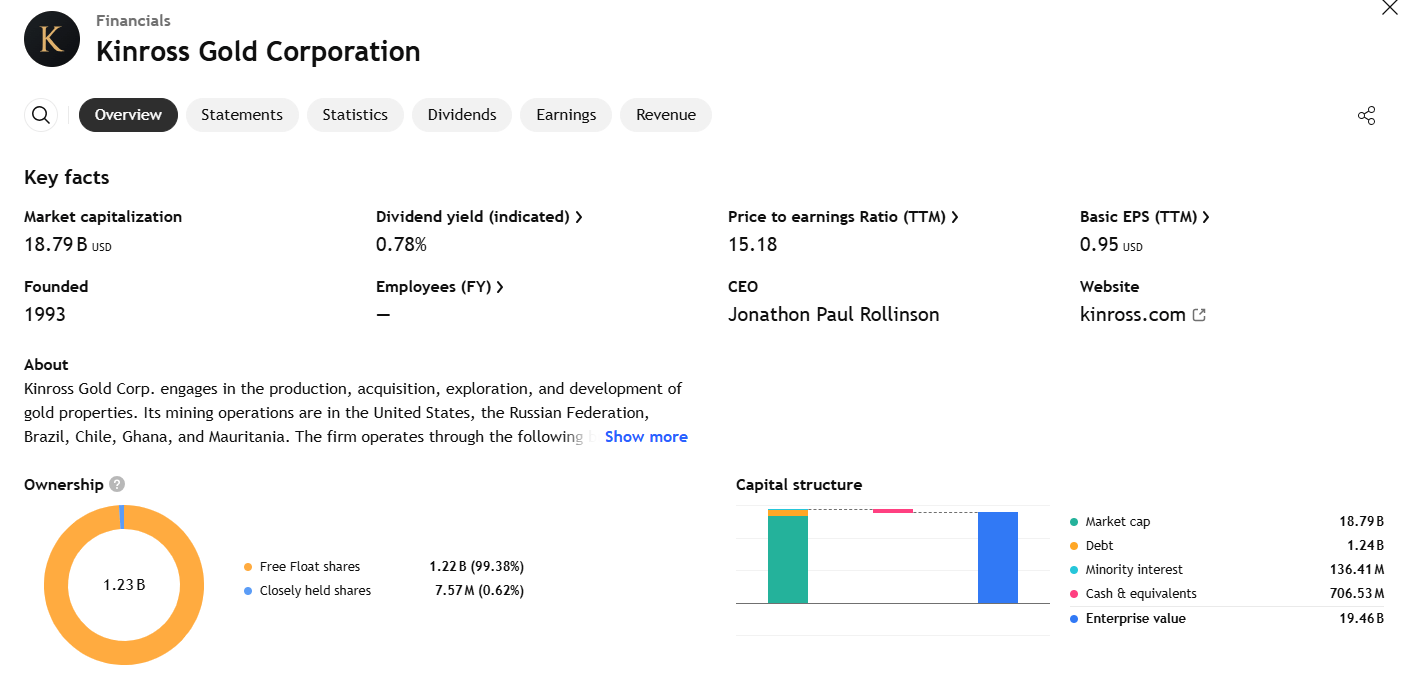Open the kinross.com website link

tap(1133, 315)
